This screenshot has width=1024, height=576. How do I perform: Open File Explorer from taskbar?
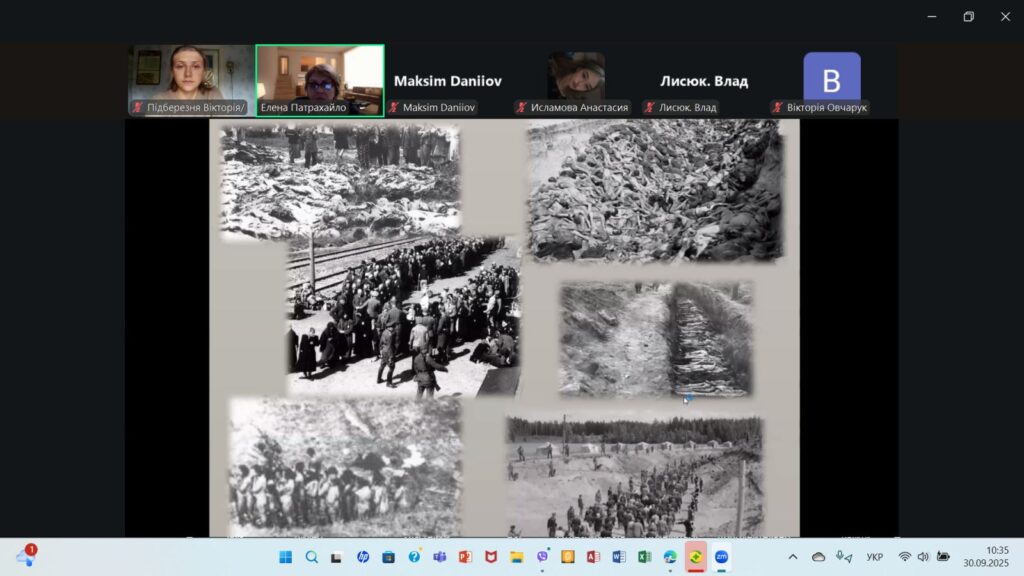[x=516, y=557]
